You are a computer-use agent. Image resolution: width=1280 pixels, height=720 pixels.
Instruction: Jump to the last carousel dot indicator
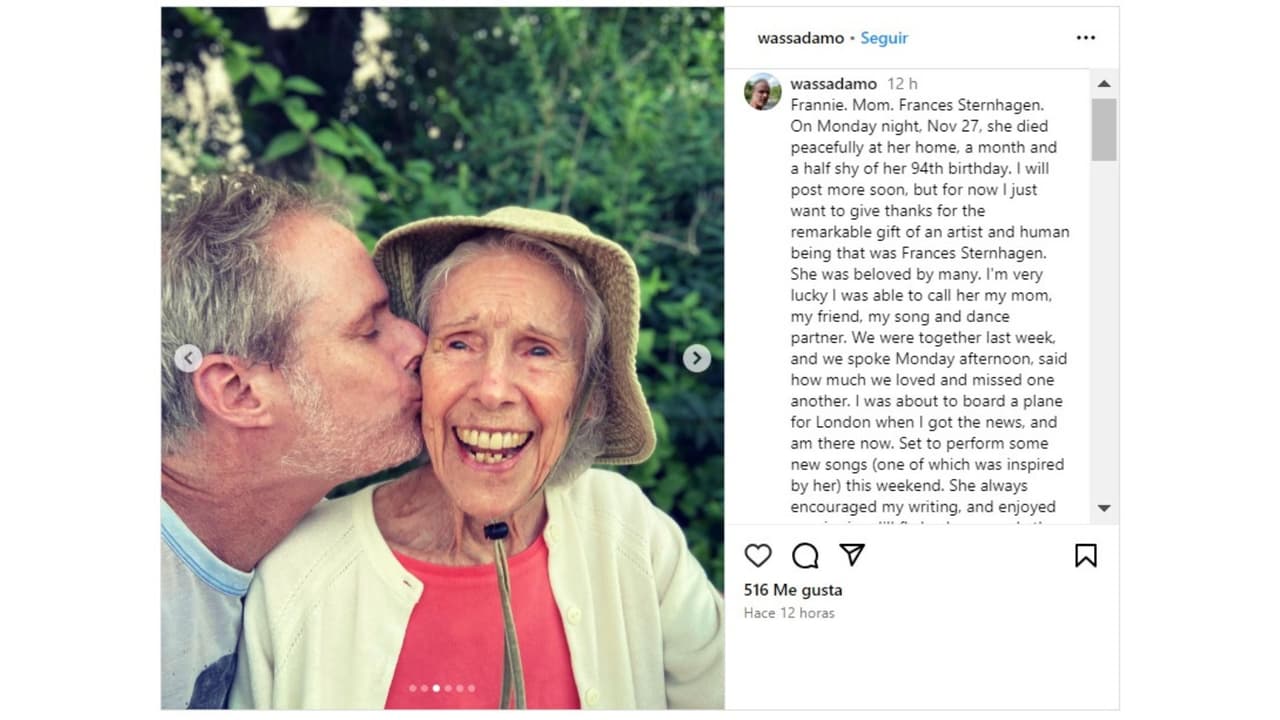(x=472, y=688)
